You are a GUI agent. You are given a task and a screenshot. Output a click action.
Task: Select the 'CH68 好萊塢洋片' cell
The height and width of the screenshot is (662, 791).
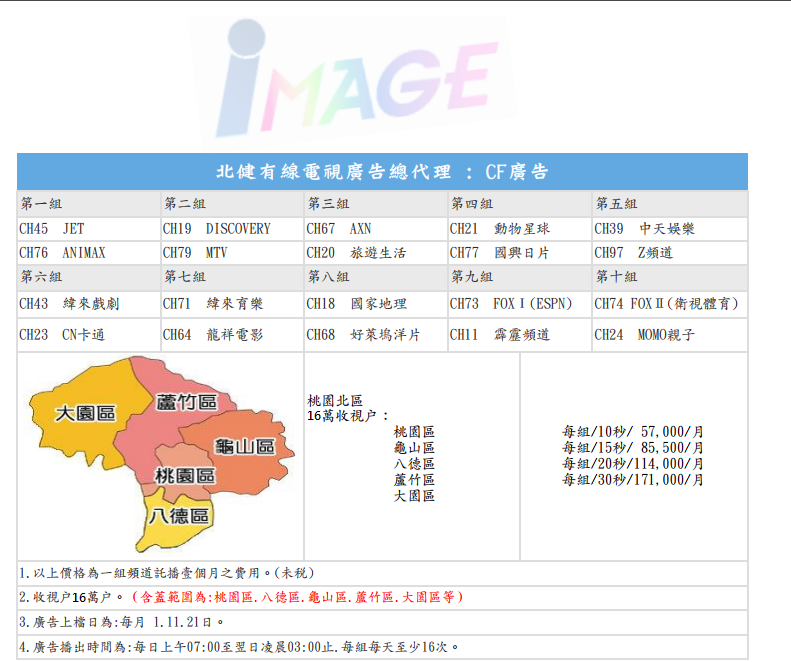[x=376, y=335]
